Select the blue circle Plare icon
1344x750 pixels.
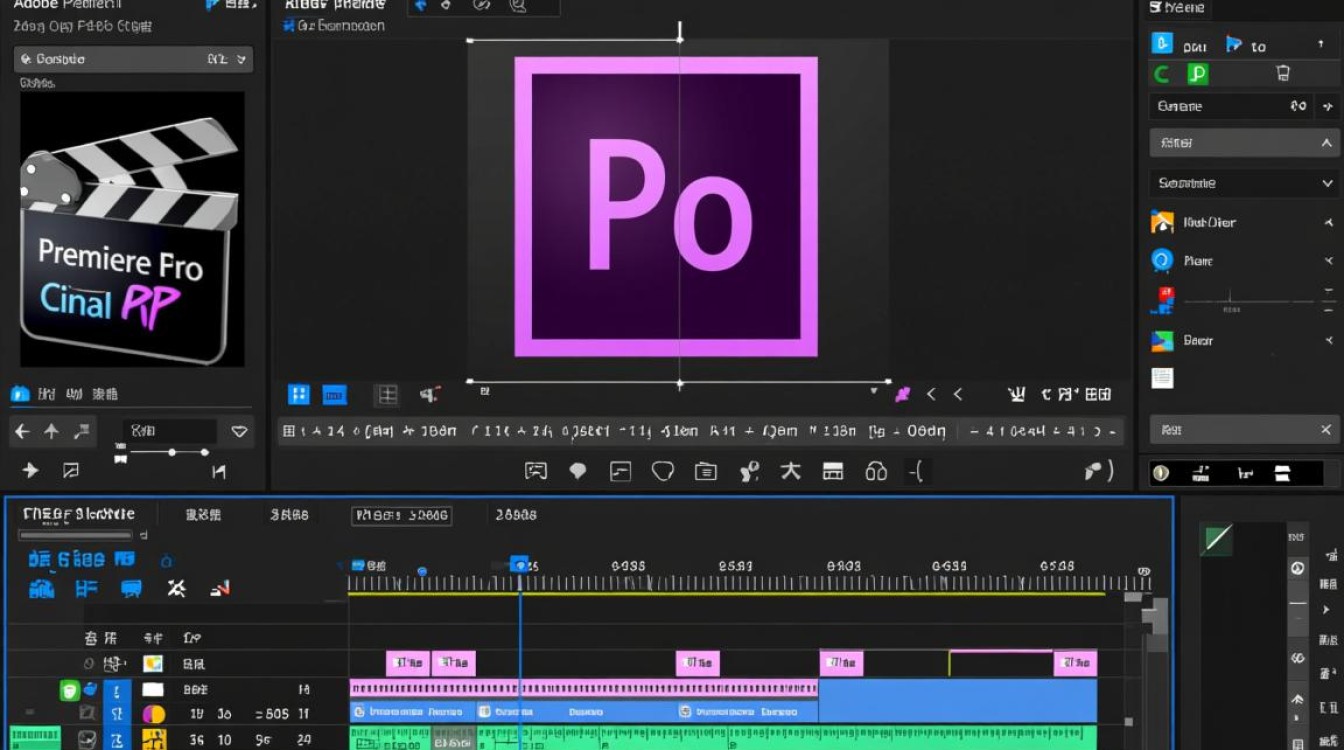[1162, 261]
